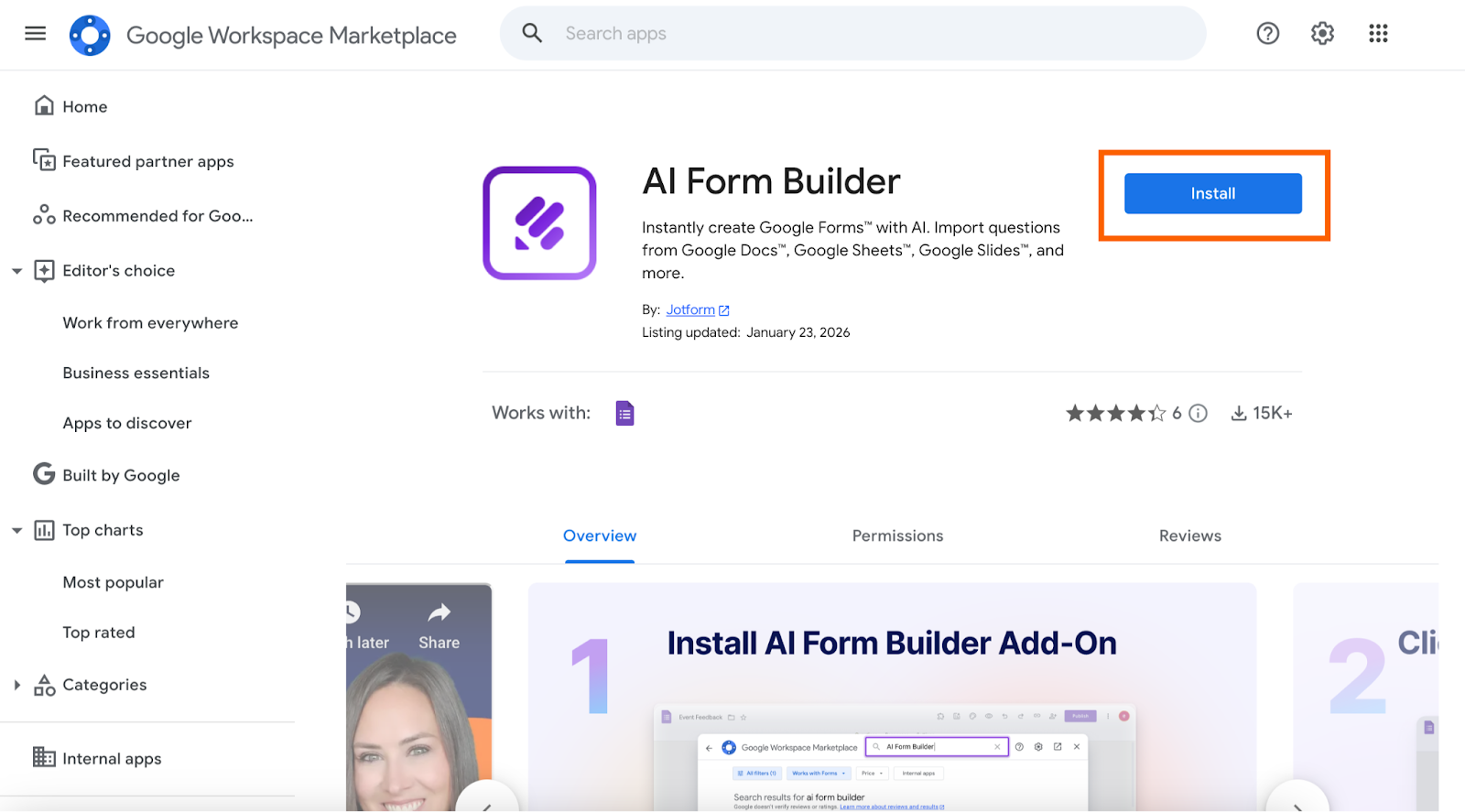Click the video Share arrow icon

coord(439,612)
